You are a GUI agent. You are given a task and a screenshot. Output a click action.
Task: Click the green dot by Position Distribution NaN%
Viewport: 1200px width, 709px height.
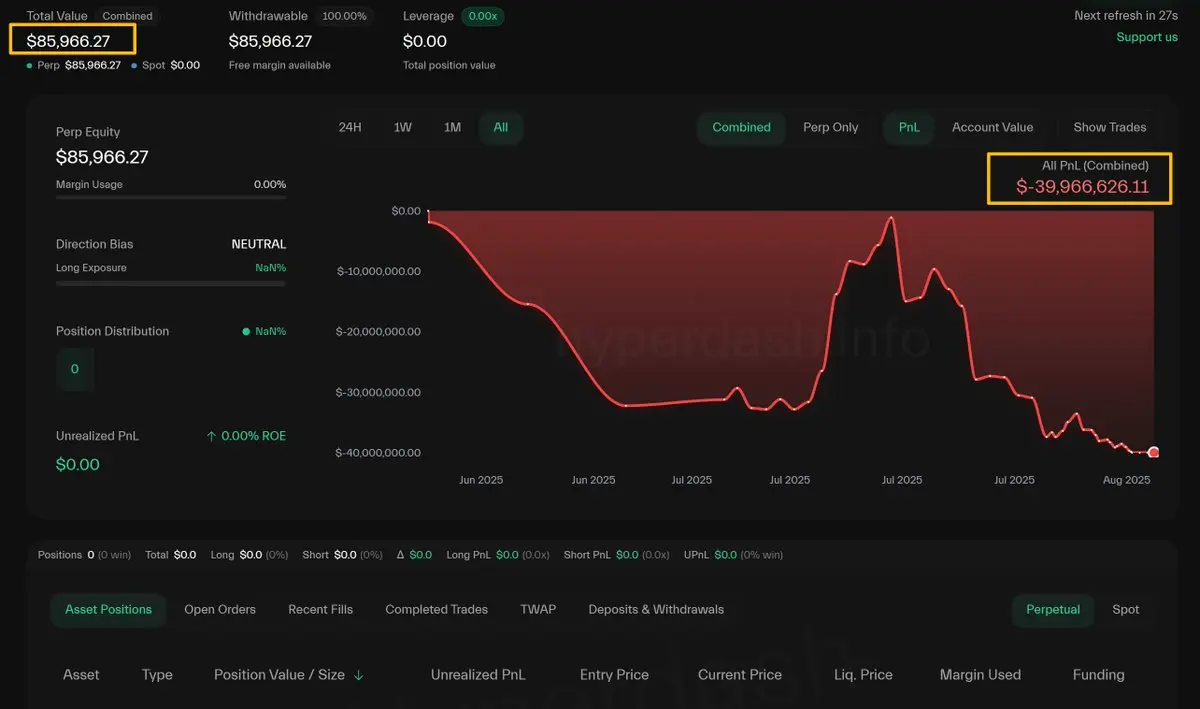(x=246, y=331)
